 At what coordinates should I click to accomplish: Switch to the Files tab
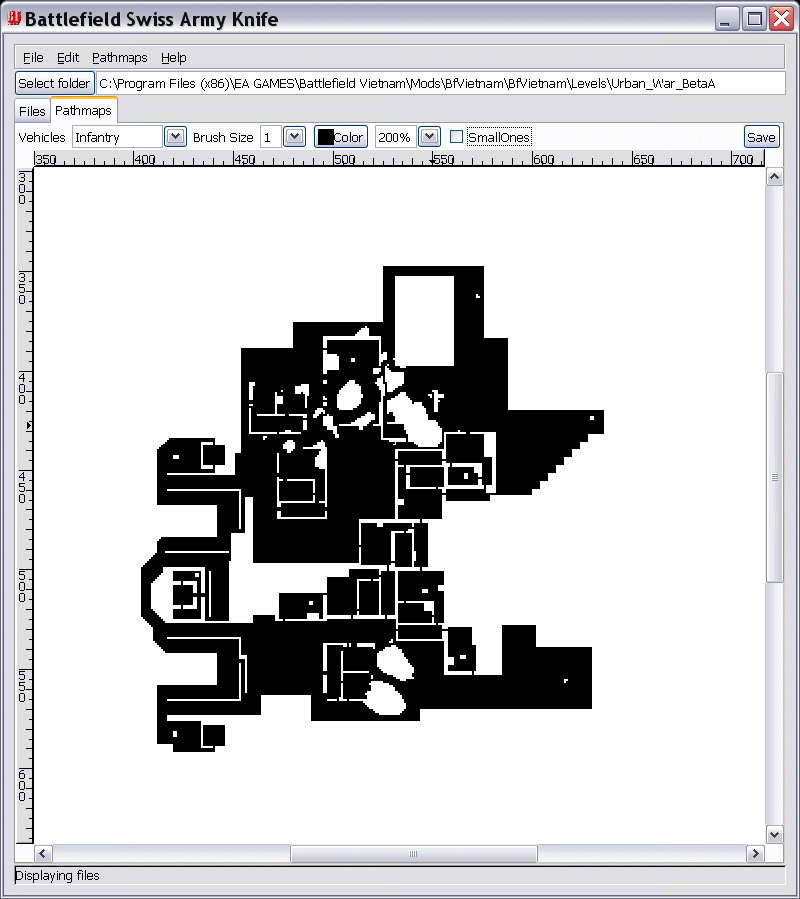32,111
